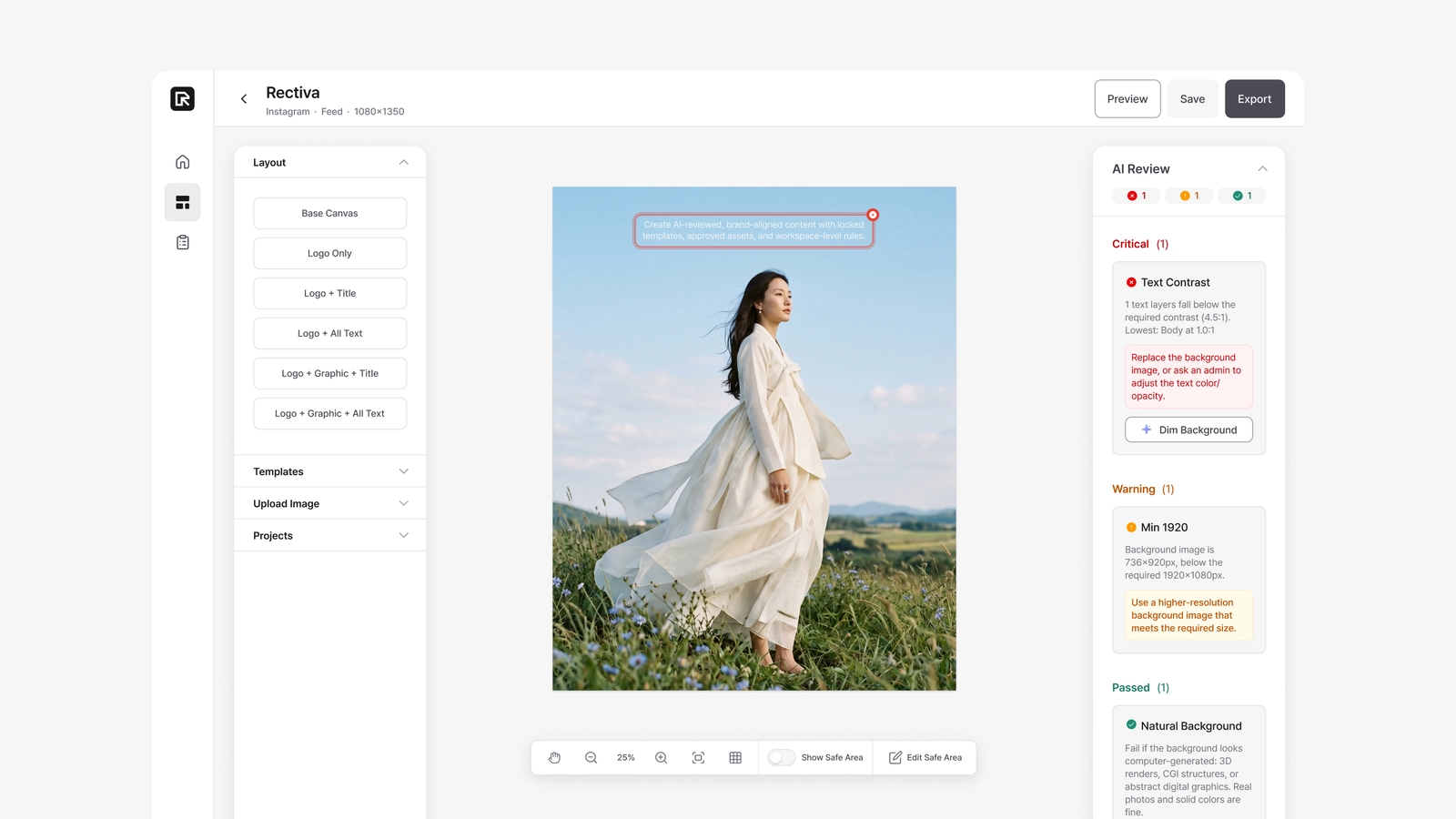Expand the Templates section
The image size is (1456, 819).
coord(330,471)
